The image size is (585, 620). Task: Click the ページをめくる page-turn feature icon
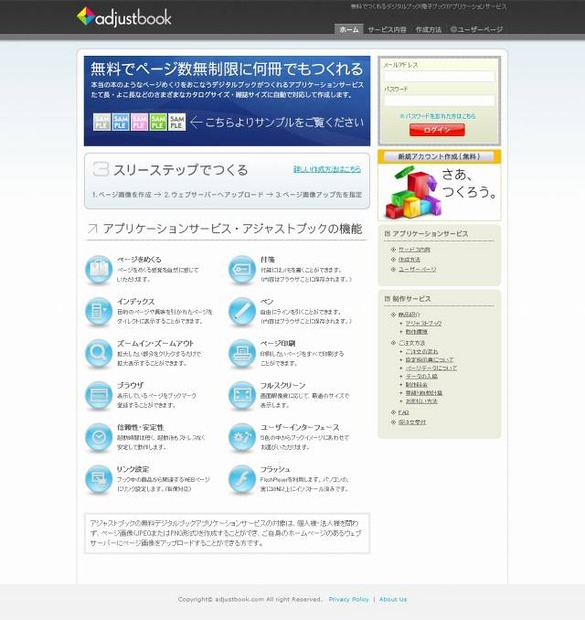click(x=98, y=269)
